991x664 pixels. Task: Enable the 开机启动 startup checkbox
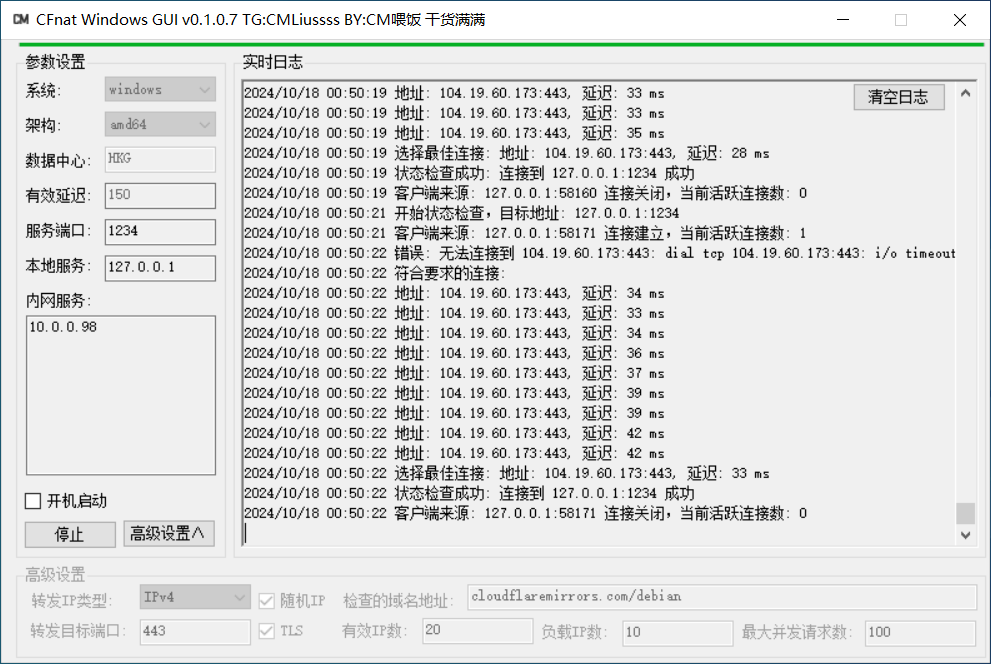pyautogui.click(x=33, y=502)
